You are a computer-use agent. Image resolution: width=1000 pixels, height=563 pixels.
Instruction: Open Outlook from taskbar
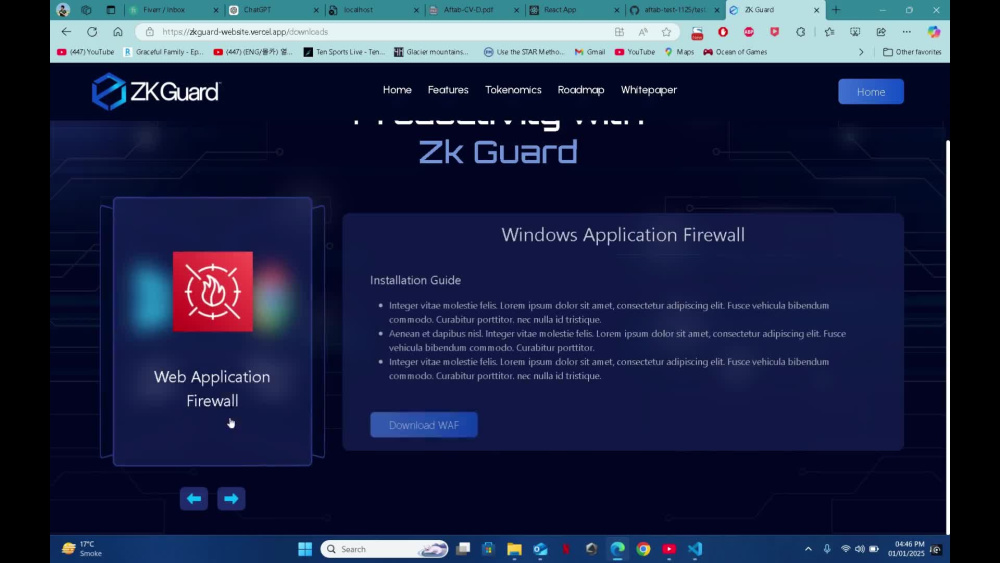click(x=540, y=549)
